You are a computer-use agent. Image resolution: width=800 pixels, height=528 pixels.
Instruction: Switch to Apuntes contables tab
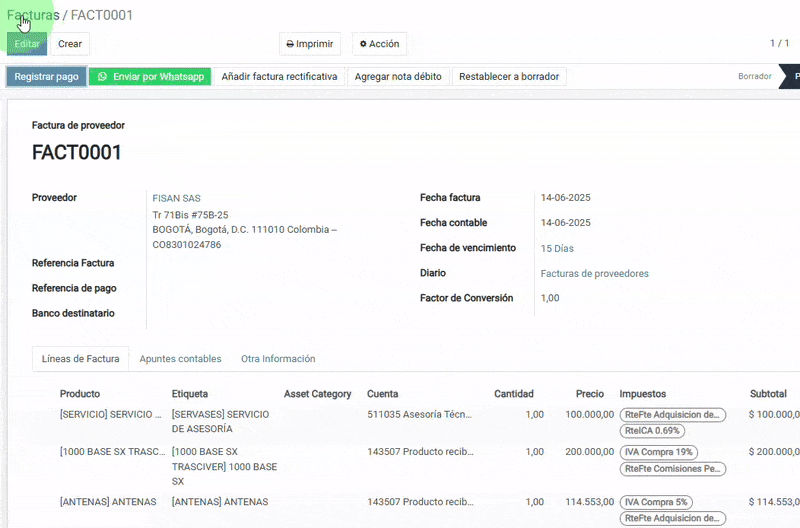point(180,359)
